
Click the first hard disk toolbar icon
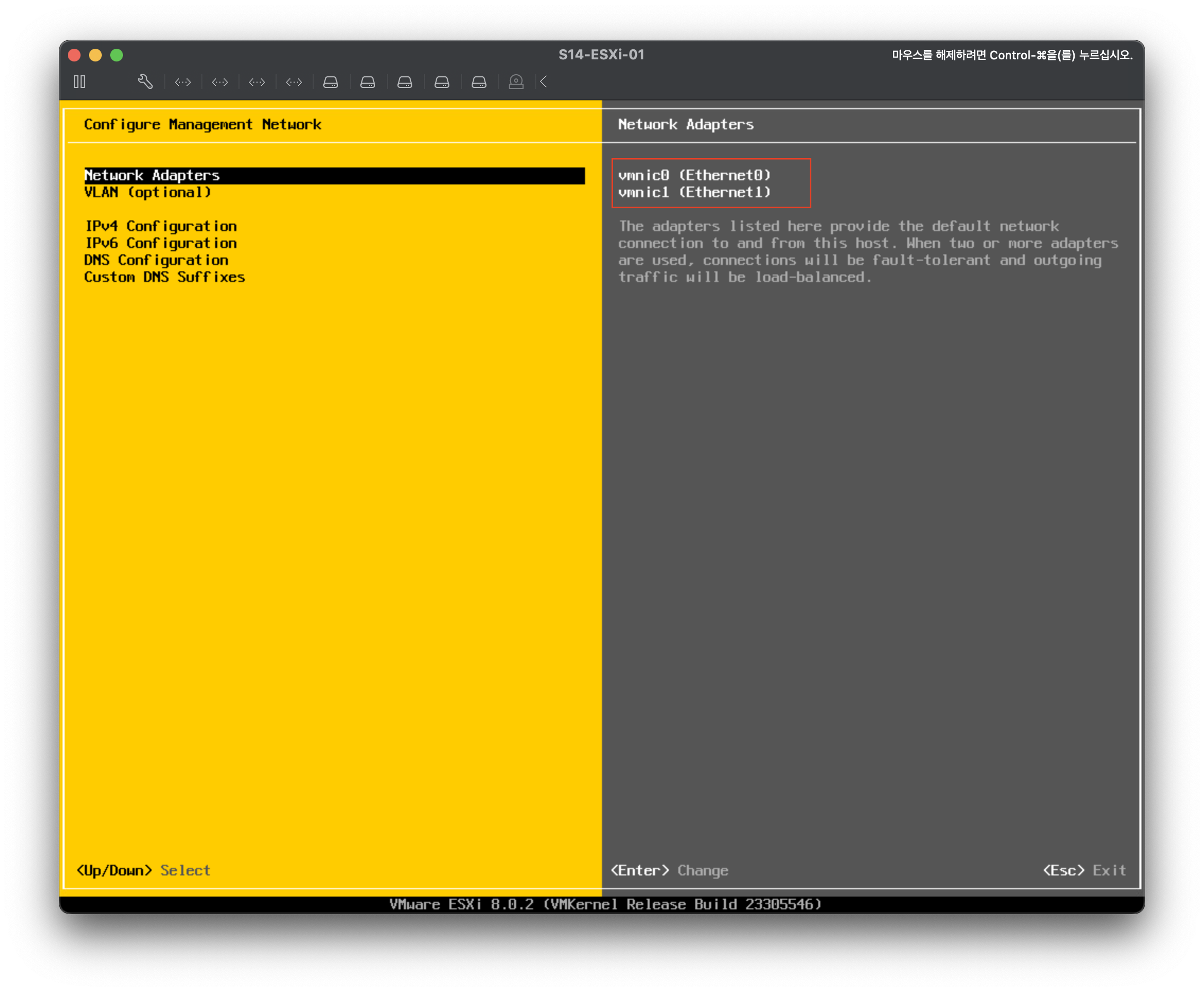[x=331, y=82]
